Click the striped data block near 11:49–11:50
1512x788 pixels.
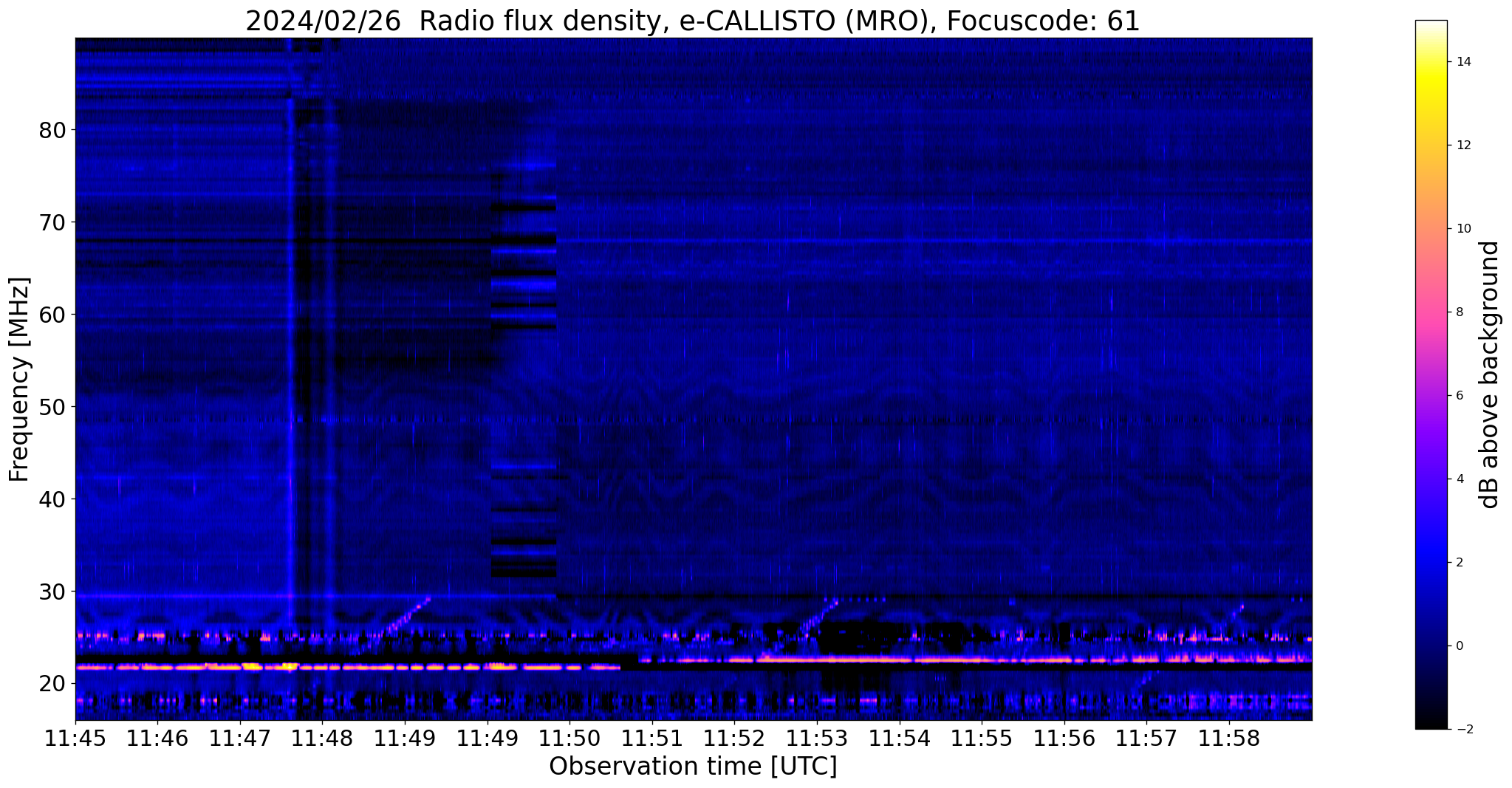click(x=524, y=369)
